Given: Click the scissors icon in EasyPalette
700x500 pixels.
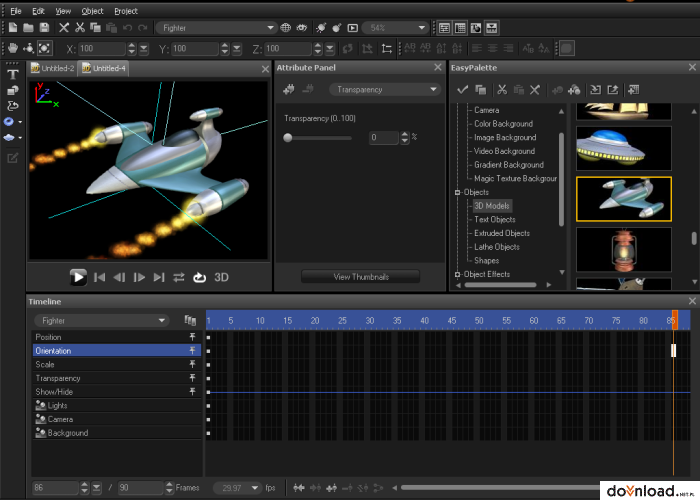Looking at the screenshot, I should coord(502,90).
